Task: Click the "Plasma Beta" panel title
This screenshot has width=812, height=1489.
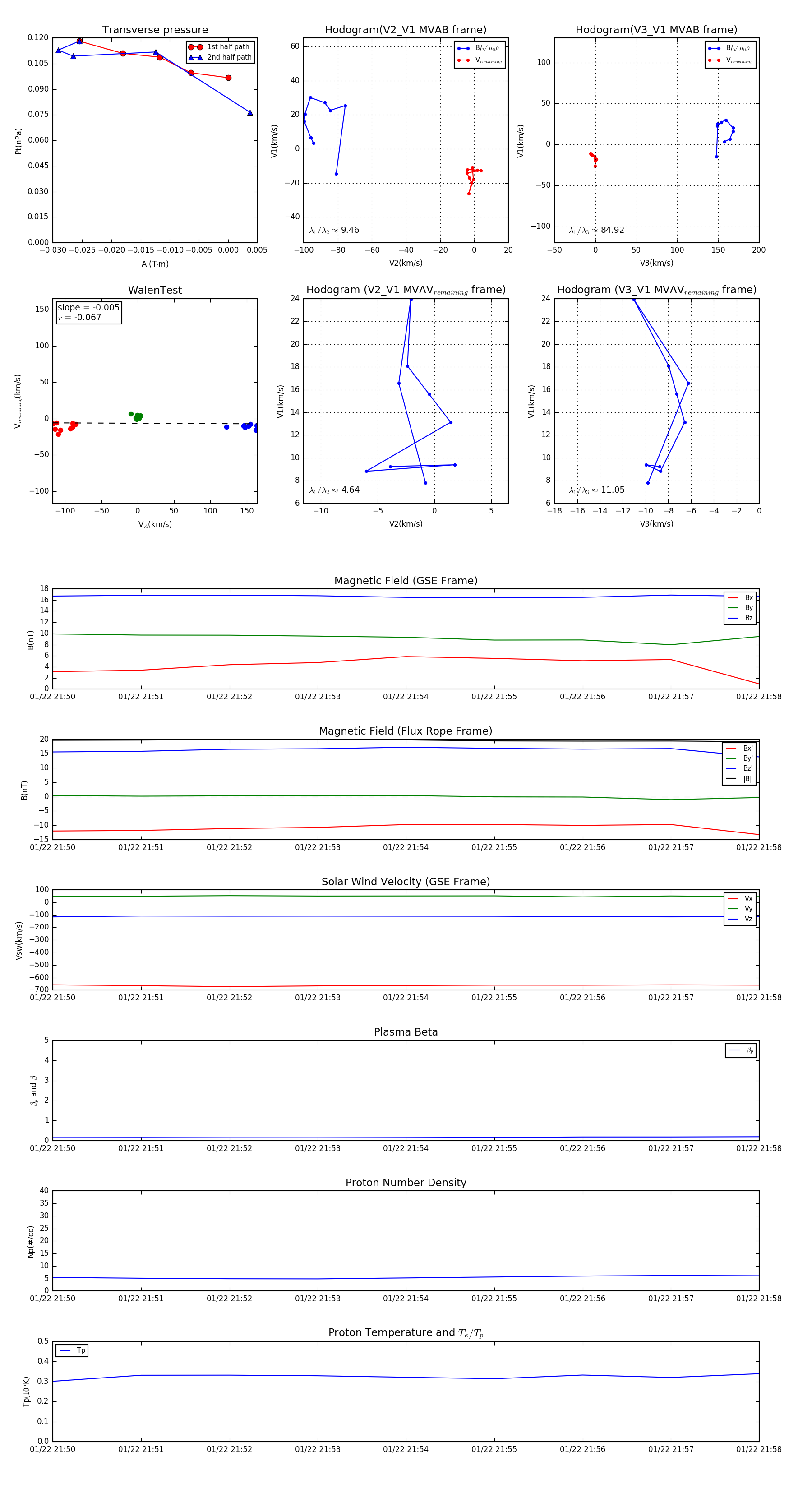Action: click(x=406, y=1032)
